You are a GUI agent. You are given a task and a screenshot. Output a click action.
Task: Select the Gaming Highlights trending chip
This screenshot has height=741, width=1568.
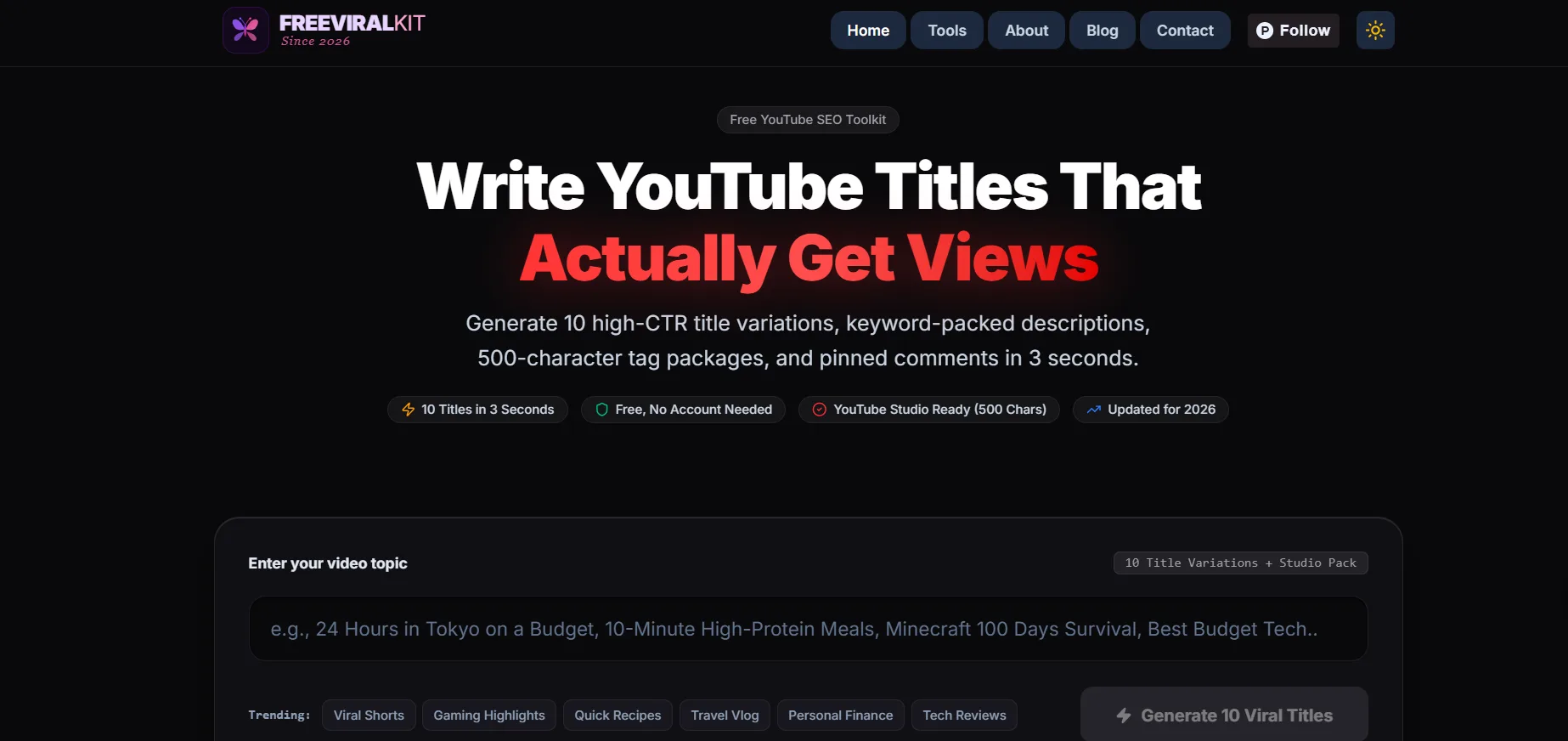(x=489, y=716)
